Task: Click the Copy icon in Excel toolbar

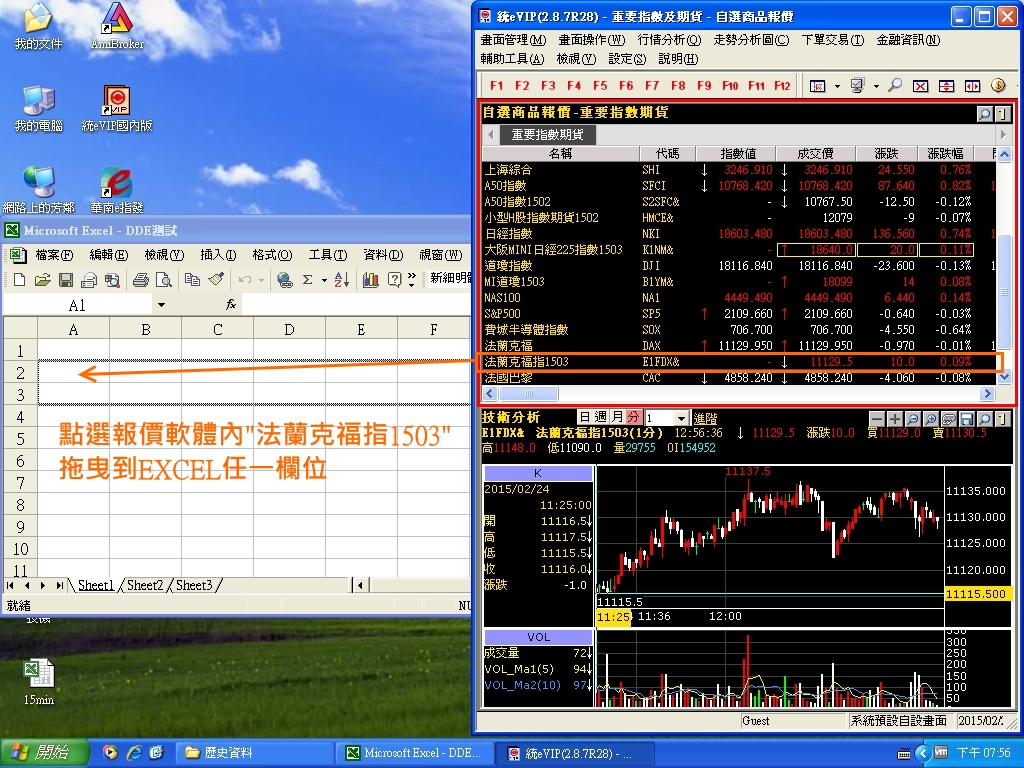Action: pyautogui.click(x=192, y=280)
